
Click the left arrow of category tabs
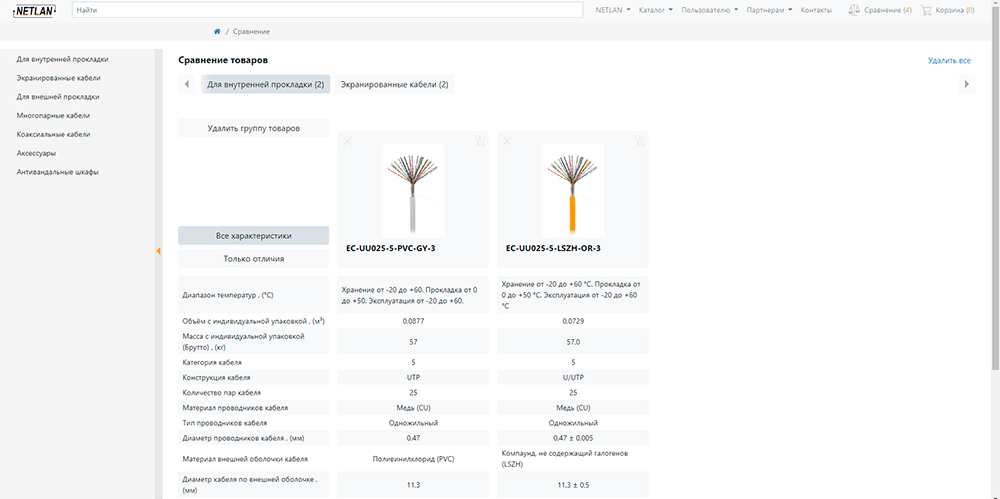[x=186, y=84]
